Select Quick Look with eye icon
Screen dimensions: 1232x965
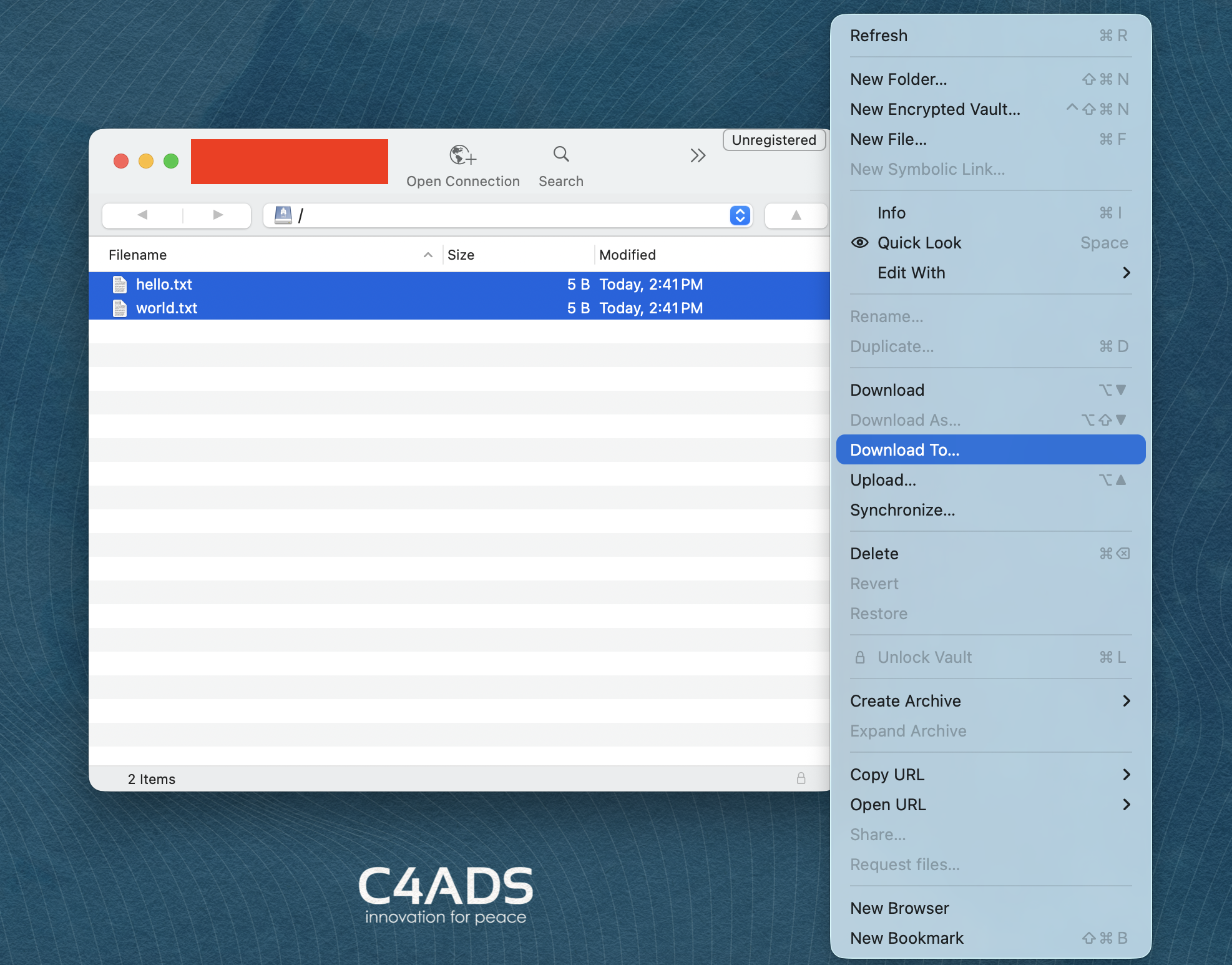click(x=919, y=243)
